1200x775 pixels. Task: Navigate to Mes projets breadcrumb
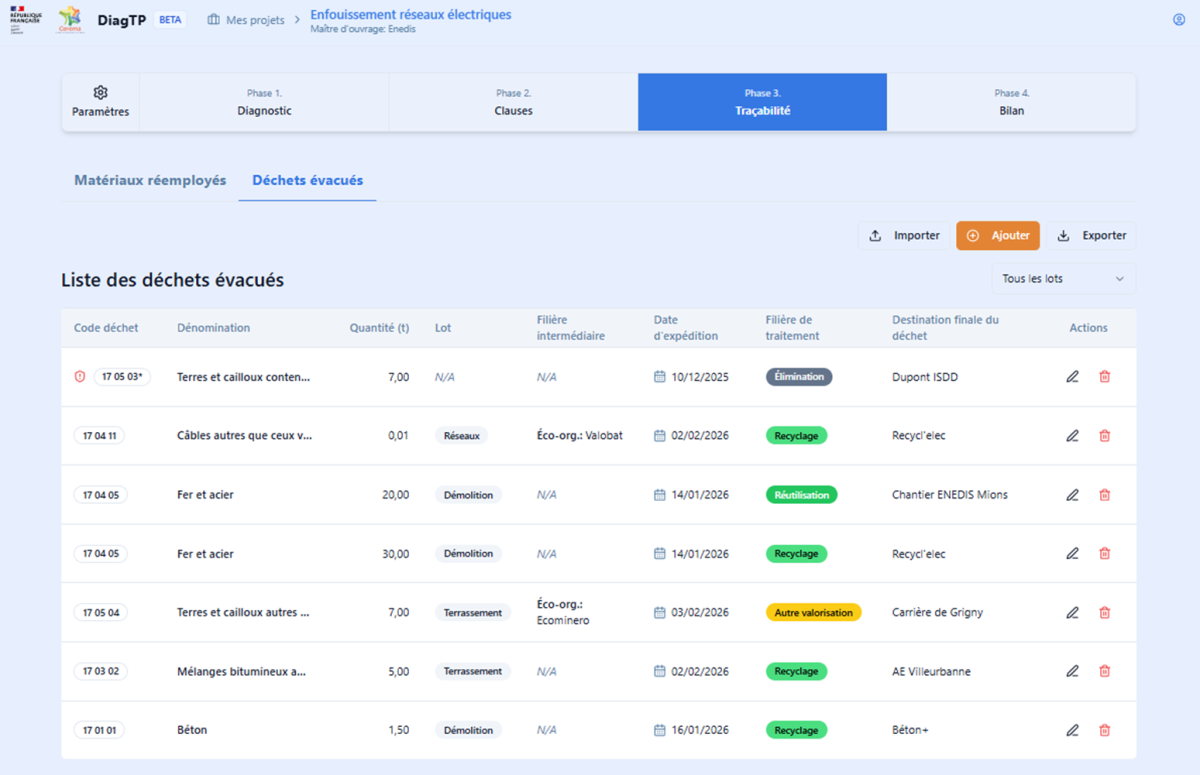tap(246, 20)
